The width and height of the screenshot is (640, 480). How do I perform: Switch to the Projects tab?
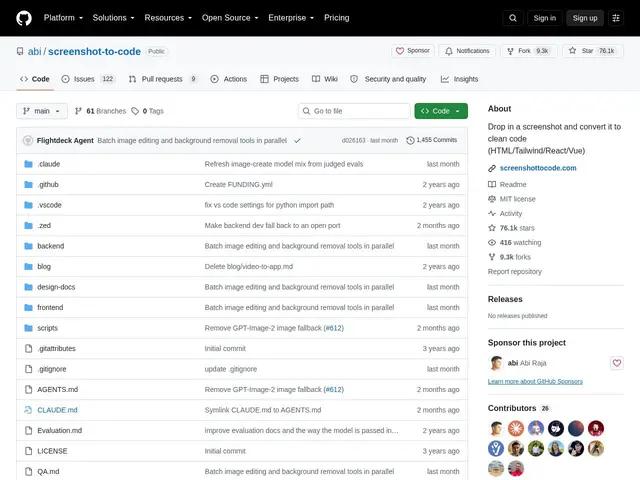click(x=280, y=79)
